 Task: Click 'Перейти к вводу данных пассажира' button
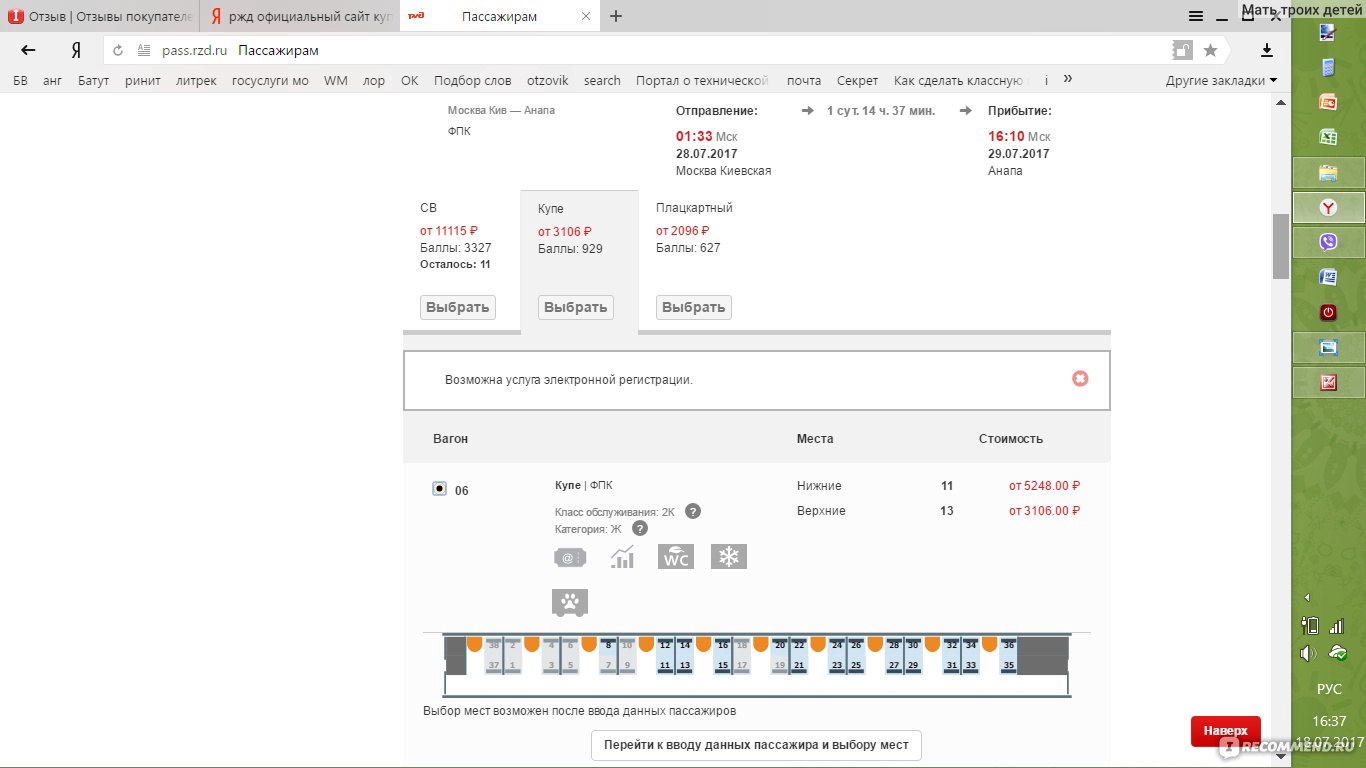[756, 745]
